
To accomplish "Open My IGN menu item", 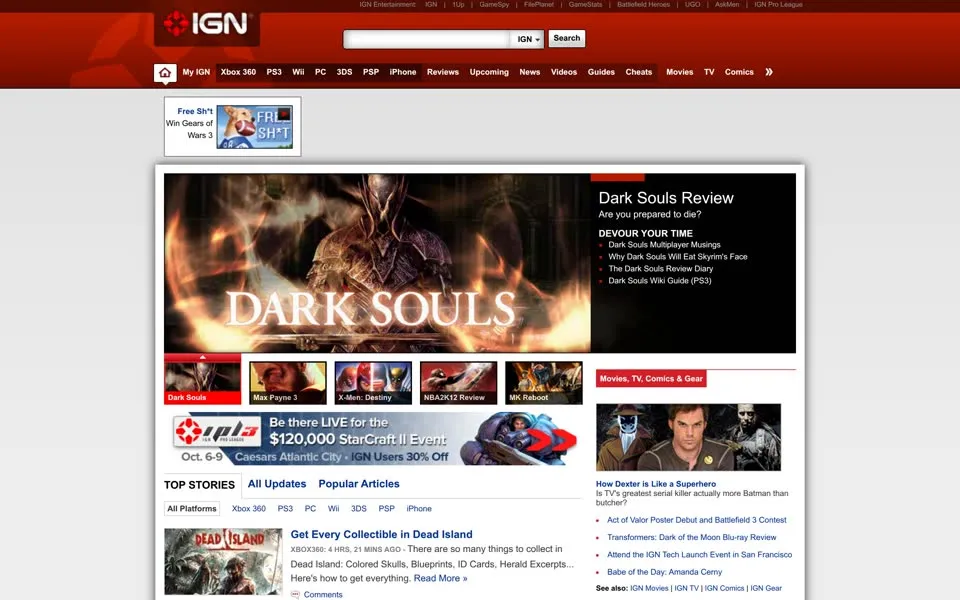I will [x=196, y=72].
